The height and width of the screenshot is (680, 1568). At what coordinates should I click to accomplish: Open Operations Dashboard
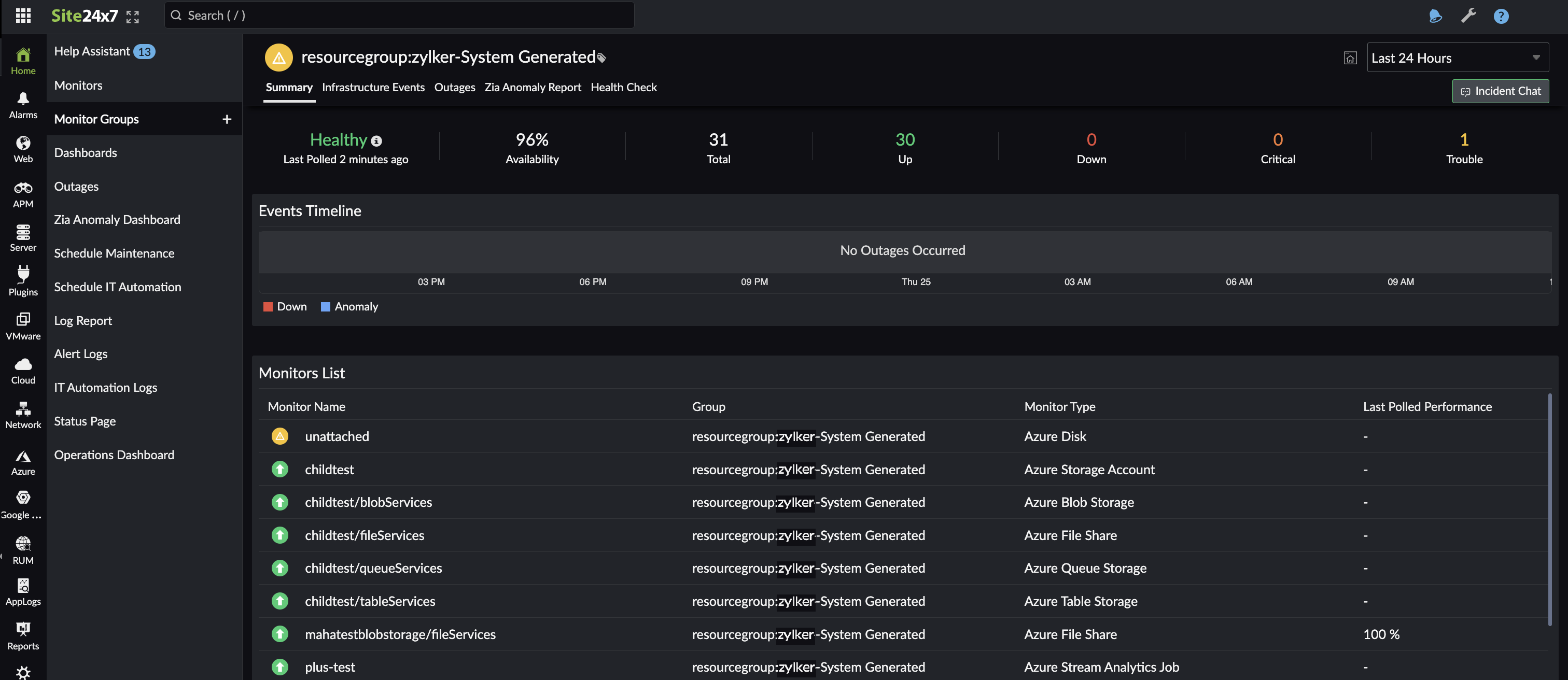click(x=114, y=455)
